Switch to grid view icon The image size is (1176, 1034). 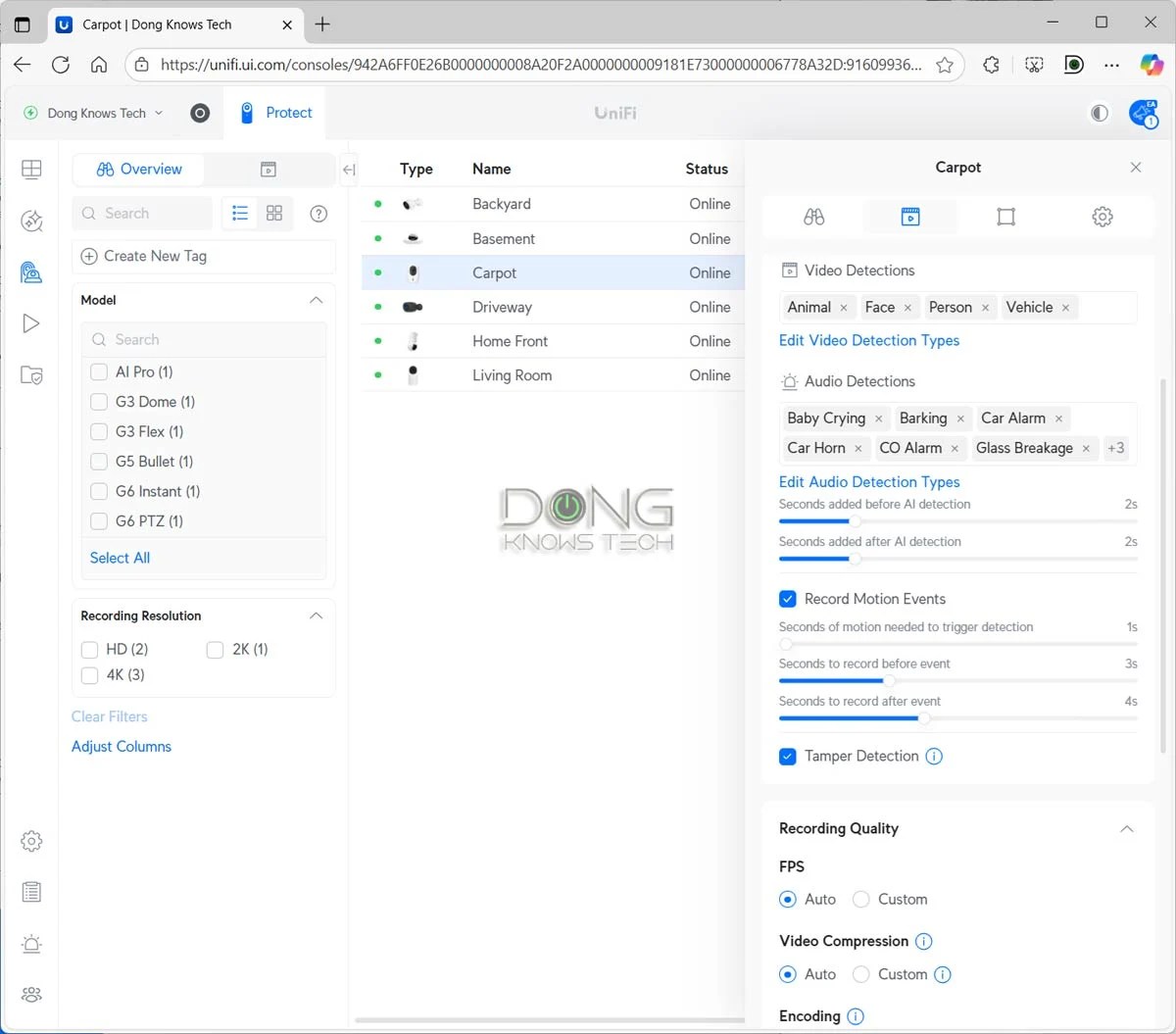[274, 213]
